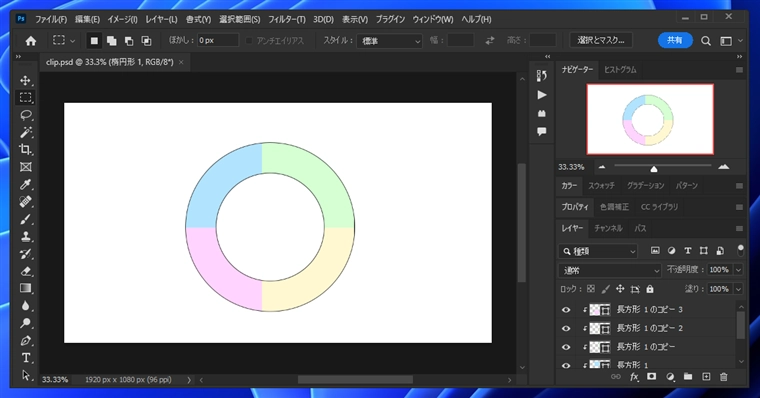760x398 pixels.
Task: Select the Eyedropper tool
Action: click(x=25, y=184)
